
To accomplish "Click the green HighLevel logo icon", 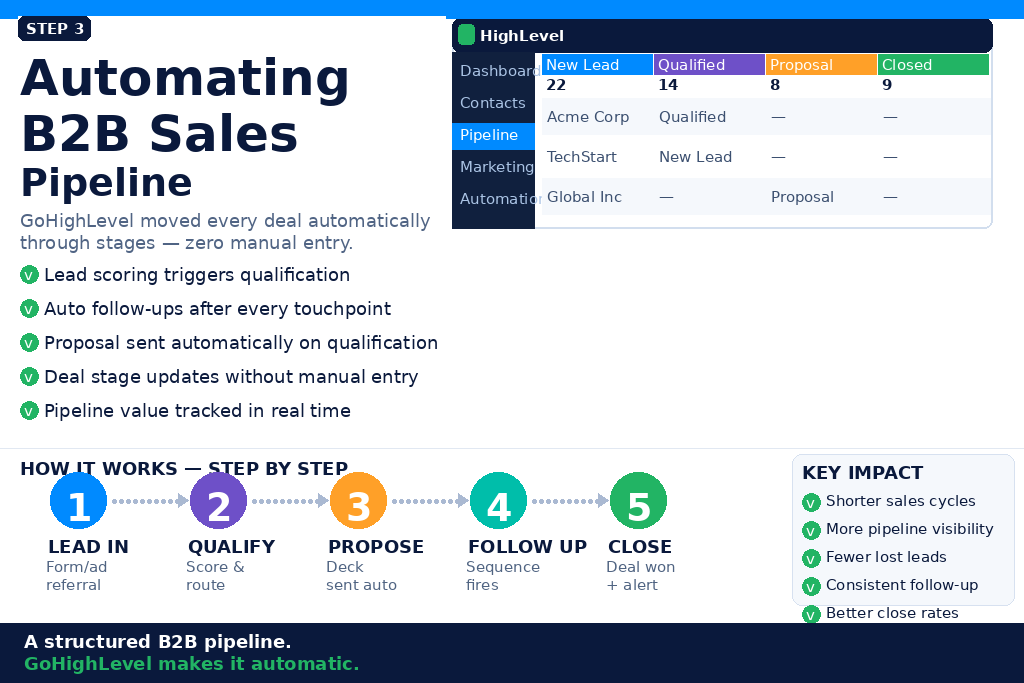I will point(466,35).
